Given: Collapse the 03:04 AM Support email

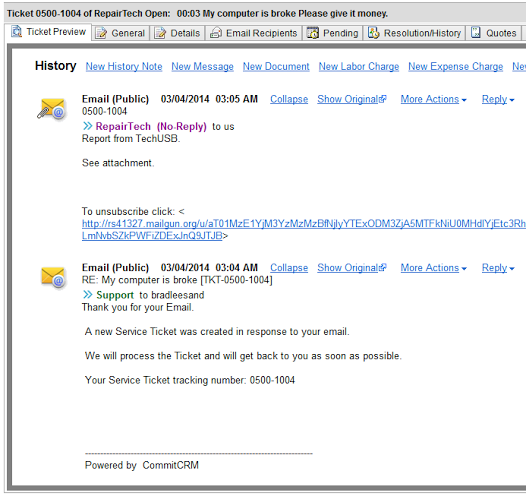Looking at the screenshot, I should pyautogui.click(x=289, y=268).
